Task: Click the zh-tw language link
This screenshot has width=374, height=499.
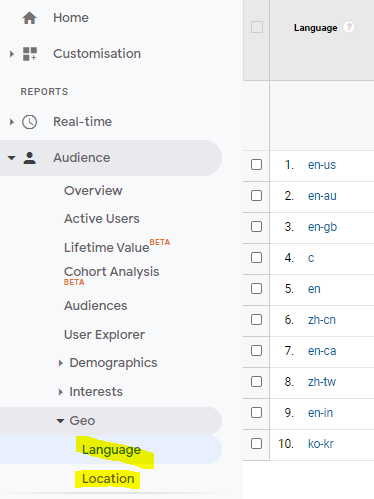Action: (x=322, y=382)
